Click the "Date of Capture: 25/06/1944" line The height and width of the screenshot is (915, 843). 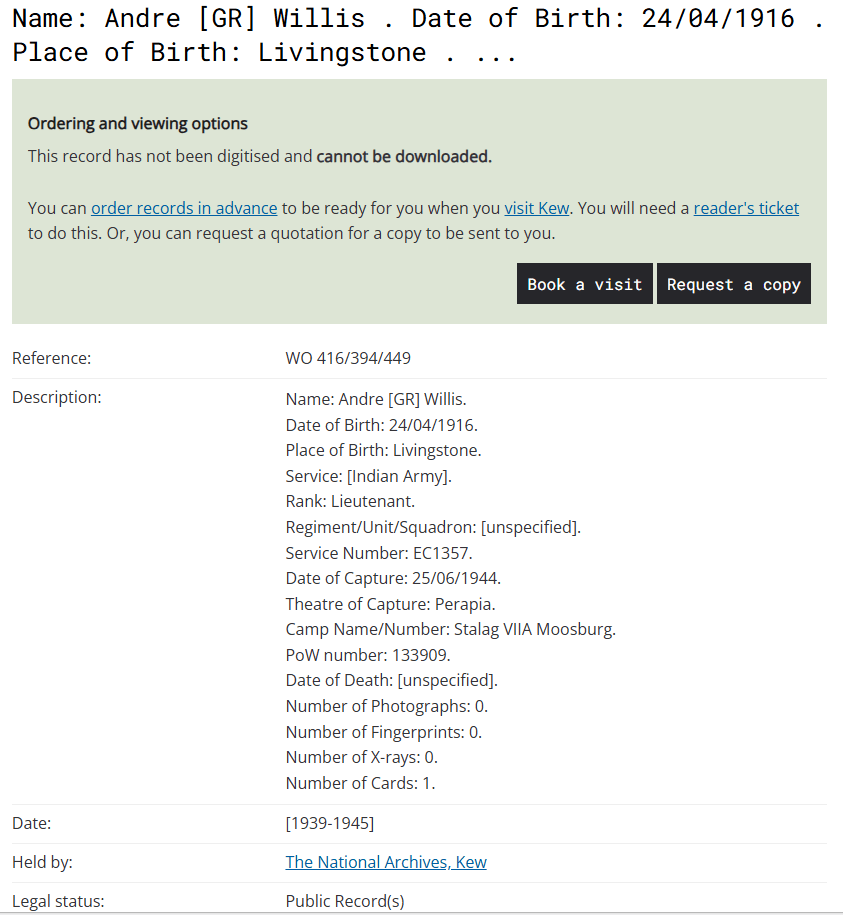coord(393,578)
